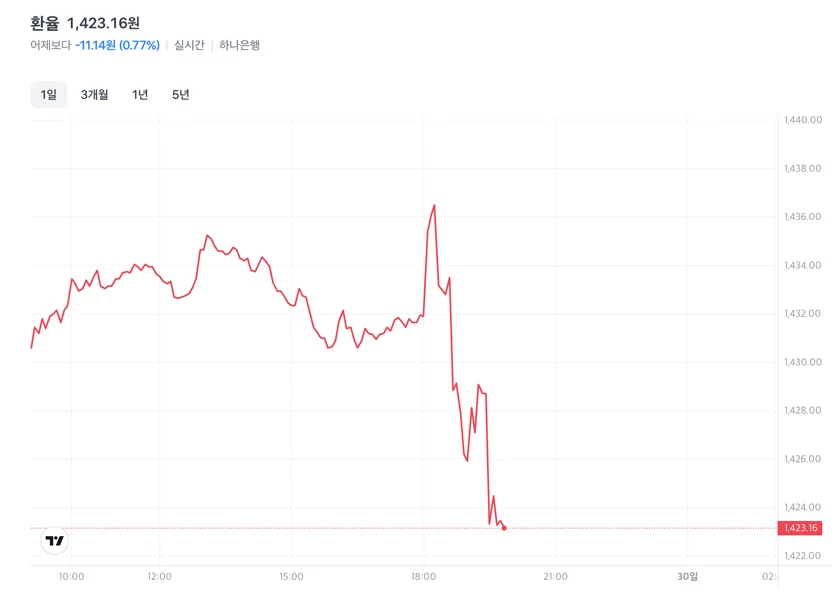Click the 30일 date axis label
835x614 pixels.
coord(687,576)
